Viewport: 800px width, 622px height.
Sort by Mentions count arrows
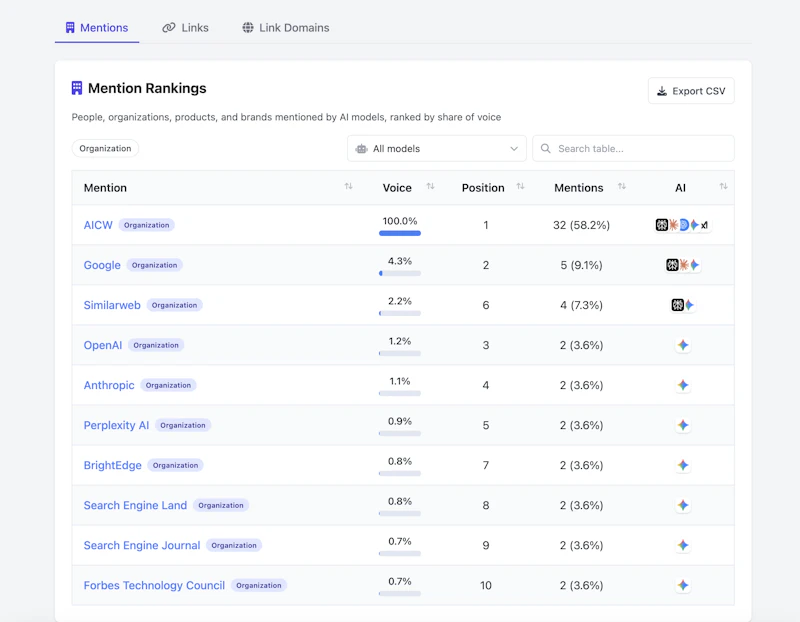pos(622,186)
